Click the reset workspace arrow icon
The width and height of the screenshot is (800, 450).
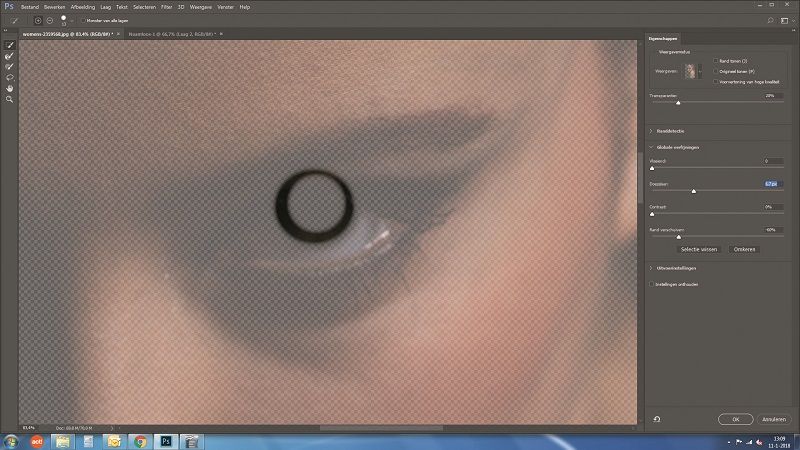tap(657, 420)
